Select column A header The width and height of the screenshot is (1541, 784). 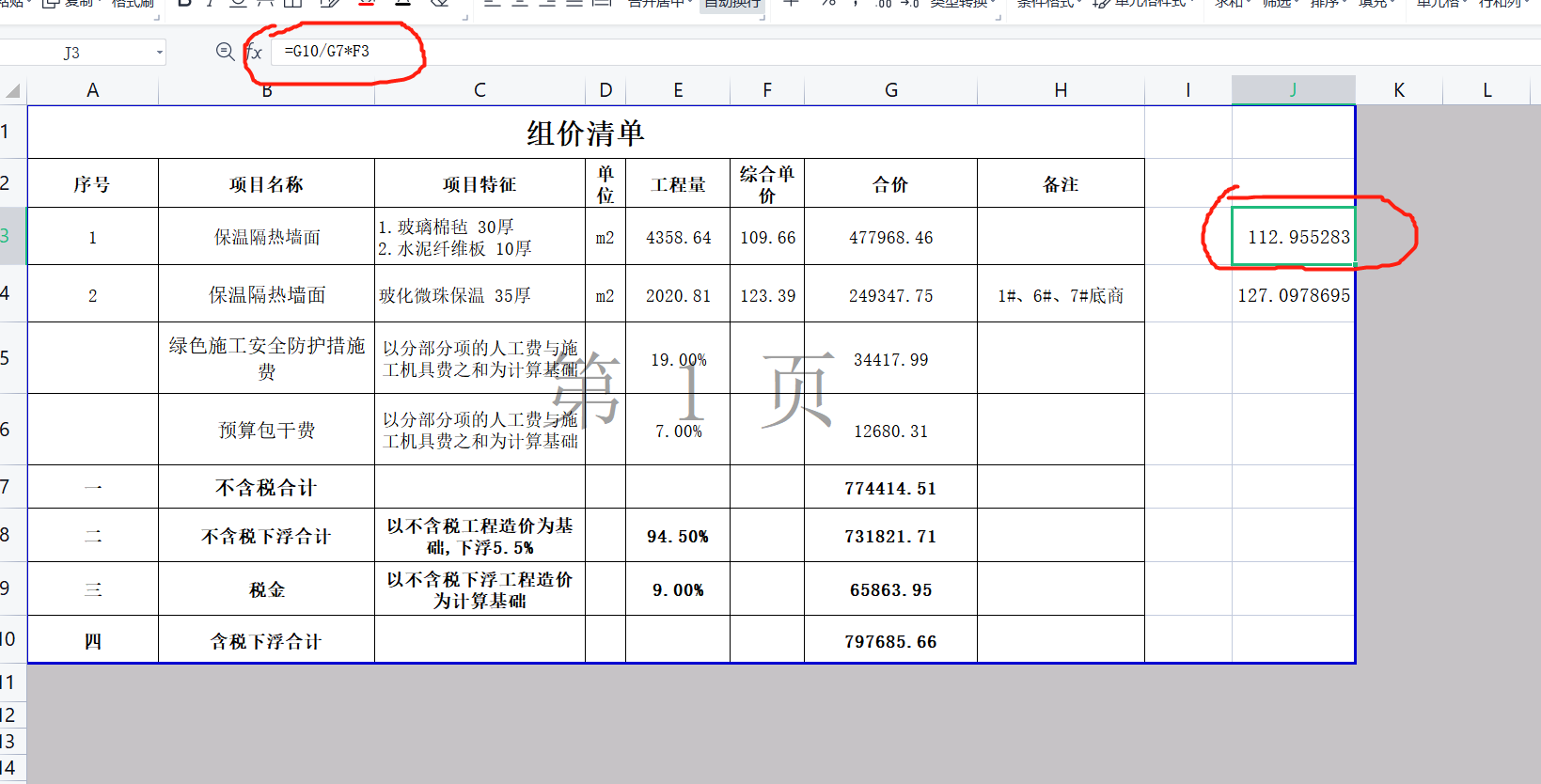pos(92,90)
